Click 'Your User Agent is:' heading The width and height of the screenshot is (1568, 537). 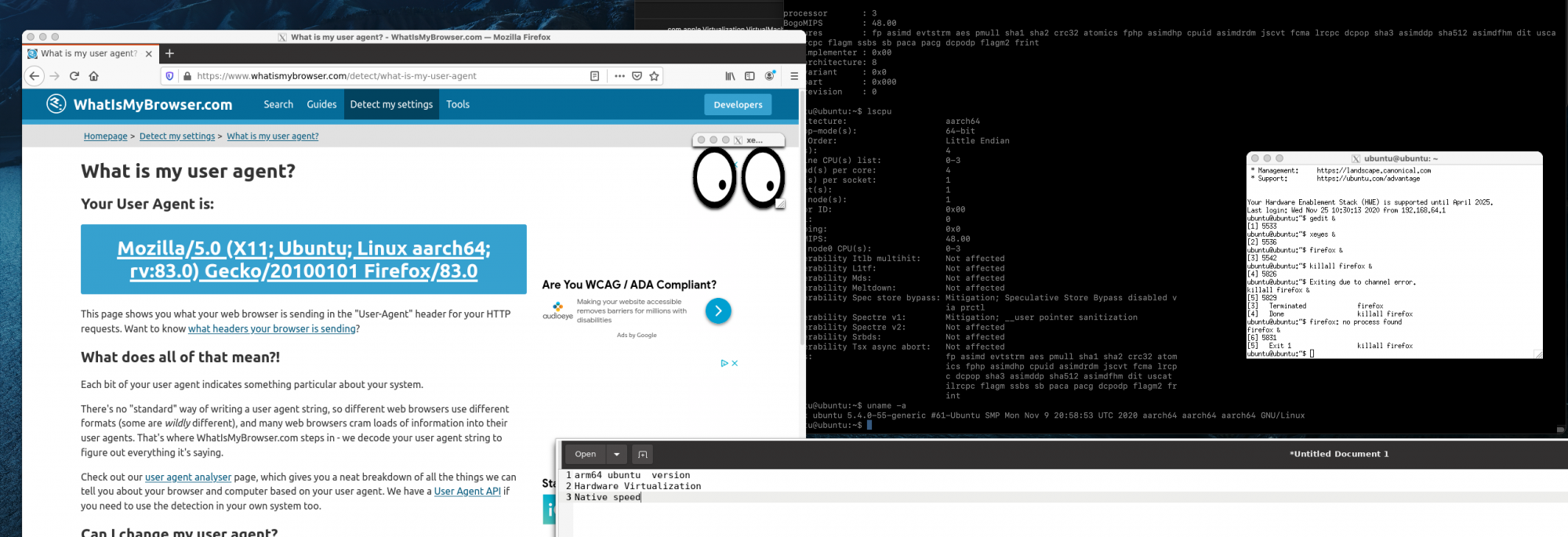coord(147,204)
